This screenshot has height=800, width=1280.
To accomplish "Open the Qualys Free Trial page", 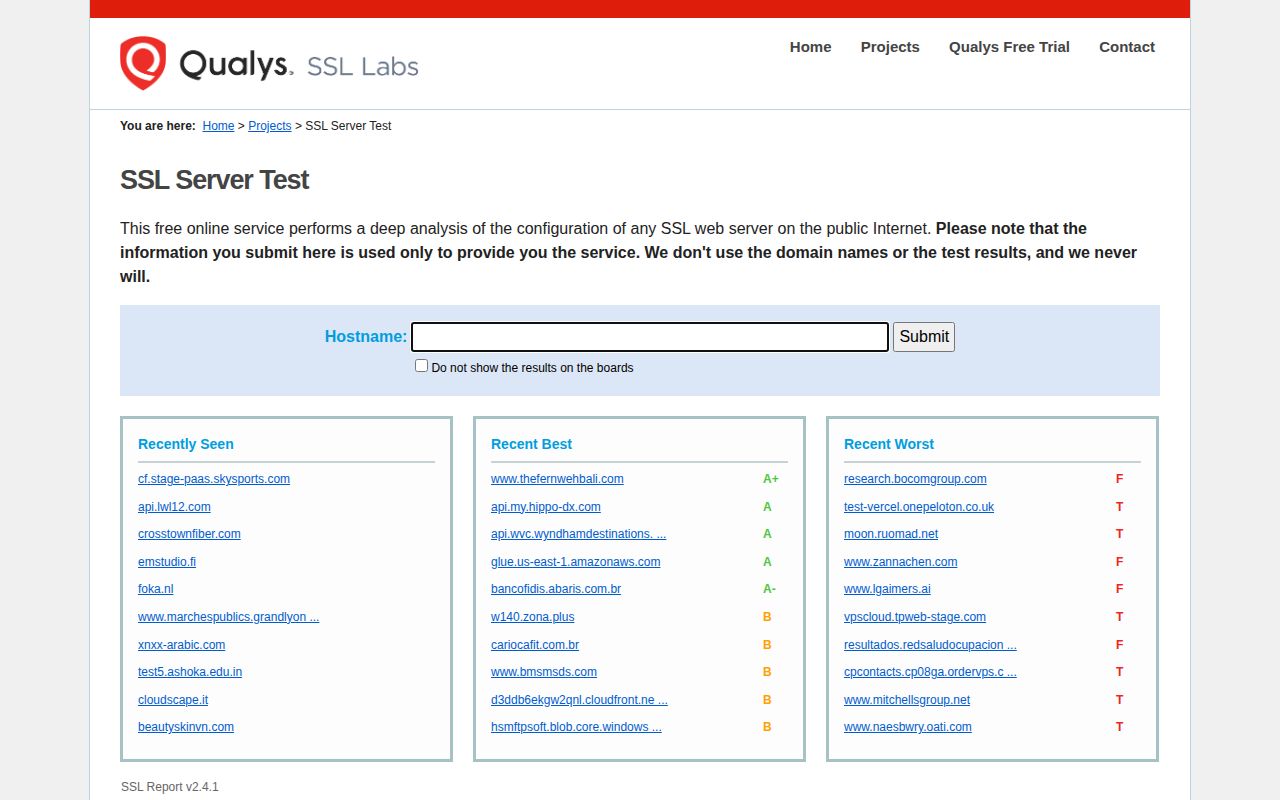I will (1009, 47).
